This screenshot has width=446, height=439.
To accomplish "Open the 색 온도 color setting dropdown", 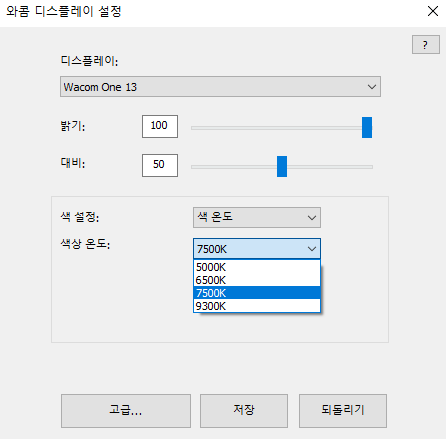I will pyautogui.click(x=257, y=218).
